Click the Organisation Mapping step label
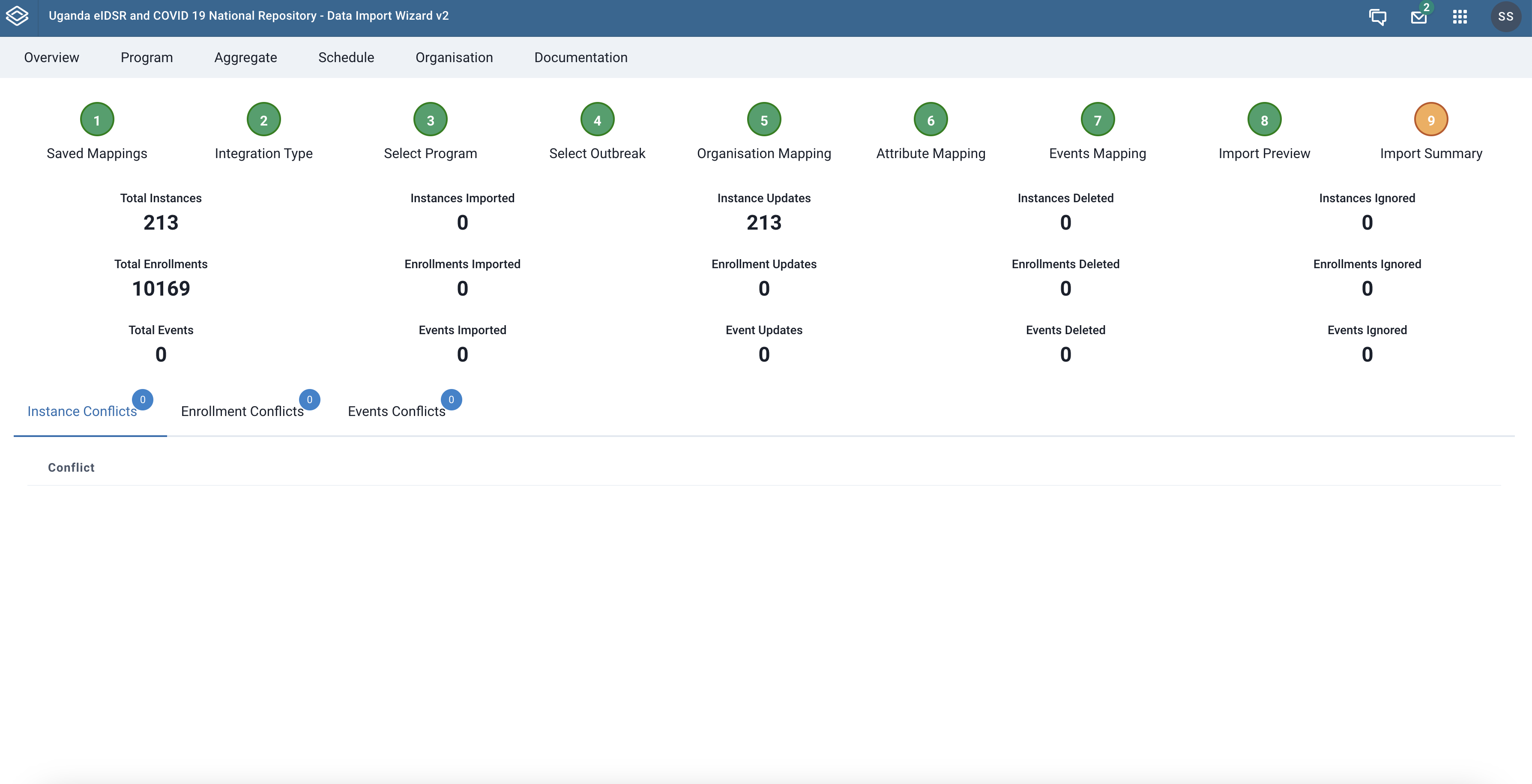Image resolution: width=1532 pixels, height=784 pixels. pyautogui.click(x=764, y=153)
